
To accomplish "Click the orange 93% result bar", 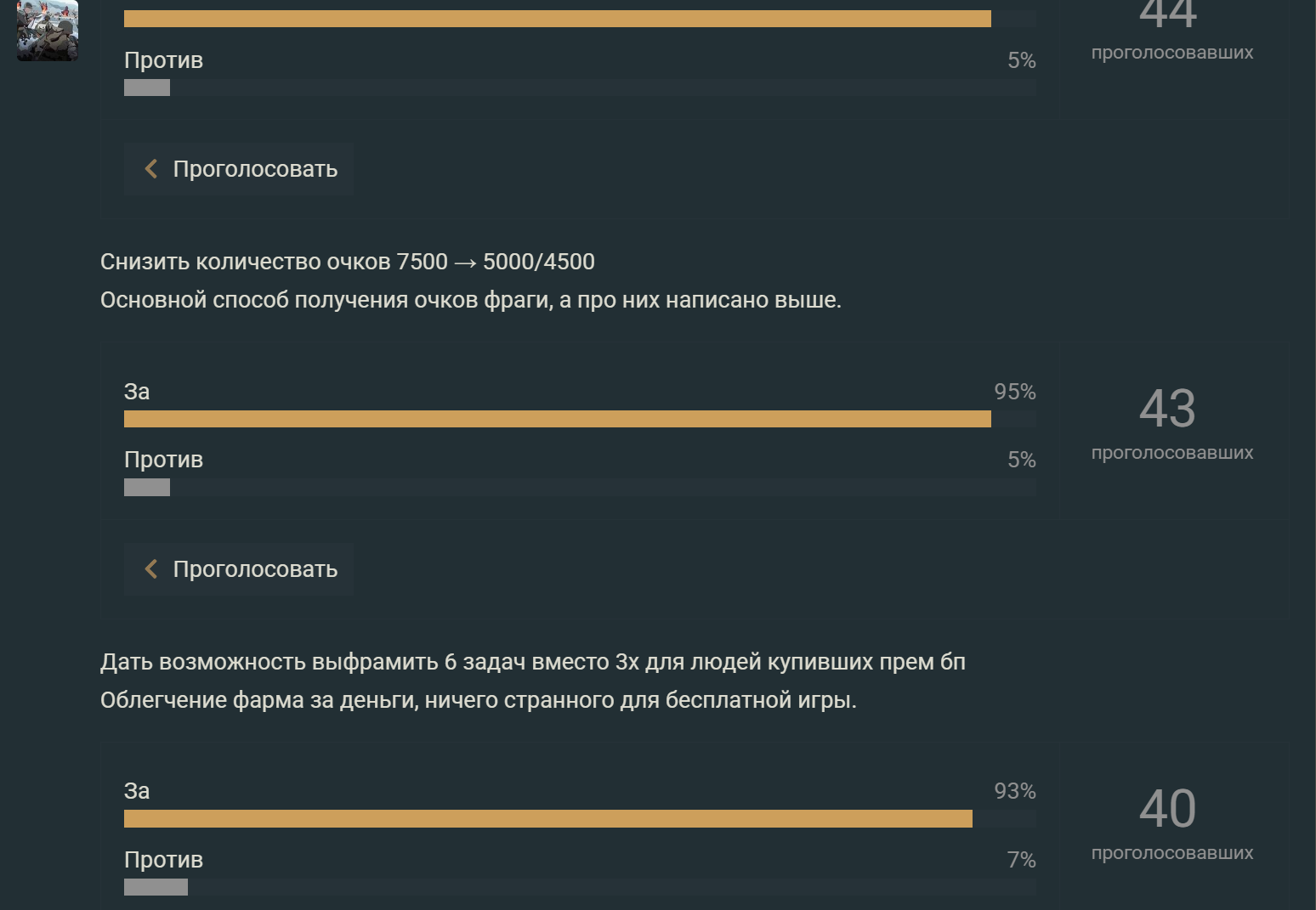I will tap(547, 818).
